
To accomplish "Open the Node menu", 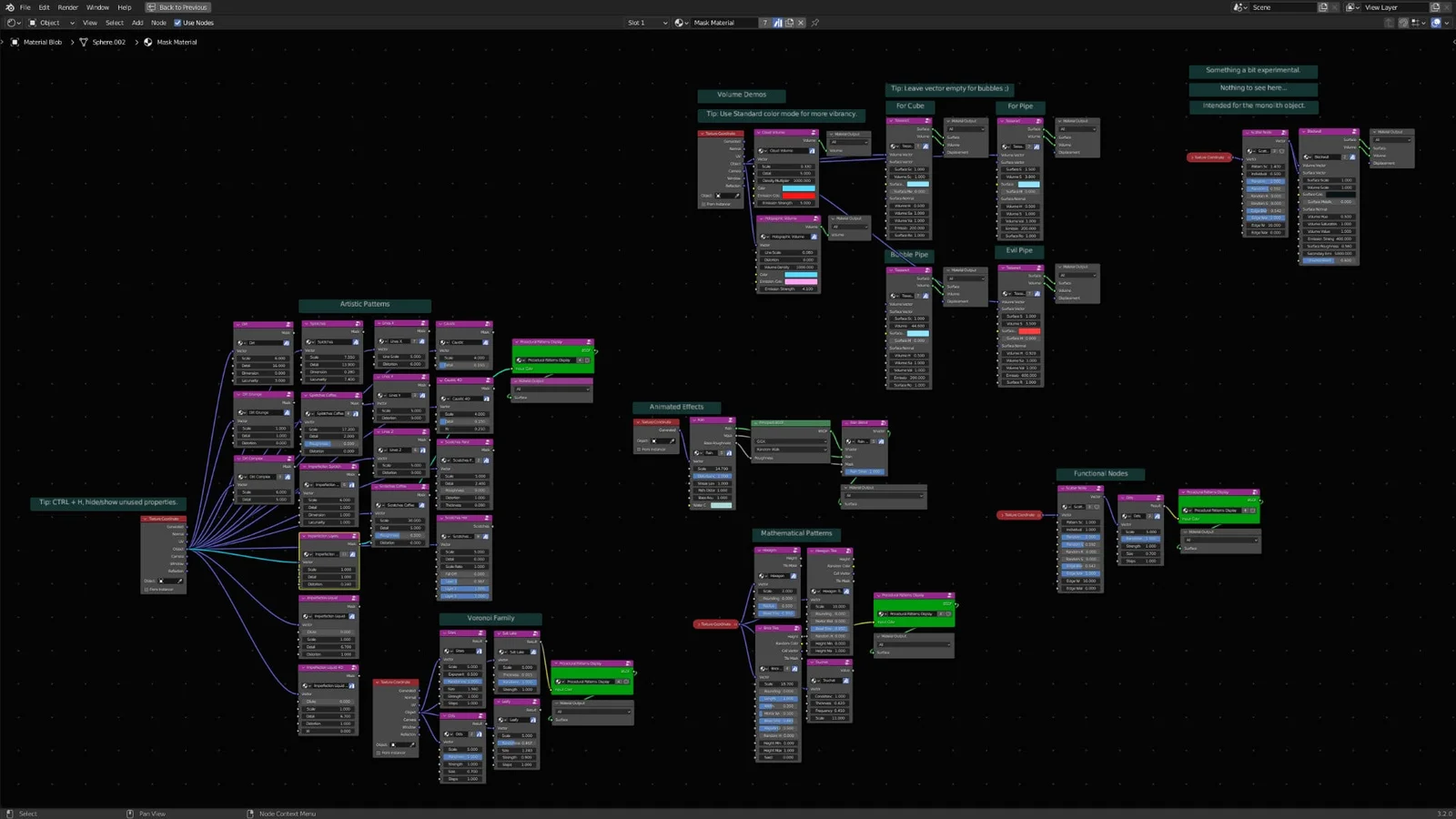I will click(x=158, y=23).
